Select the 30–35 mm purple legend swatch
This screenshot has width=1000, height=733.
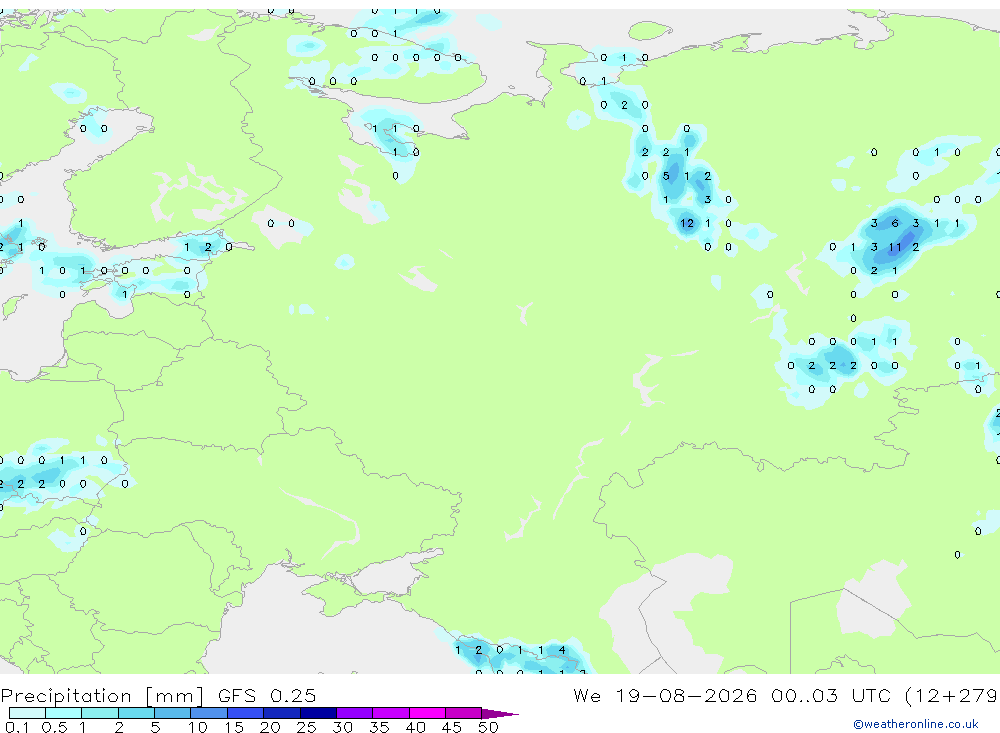pos(355,713)
